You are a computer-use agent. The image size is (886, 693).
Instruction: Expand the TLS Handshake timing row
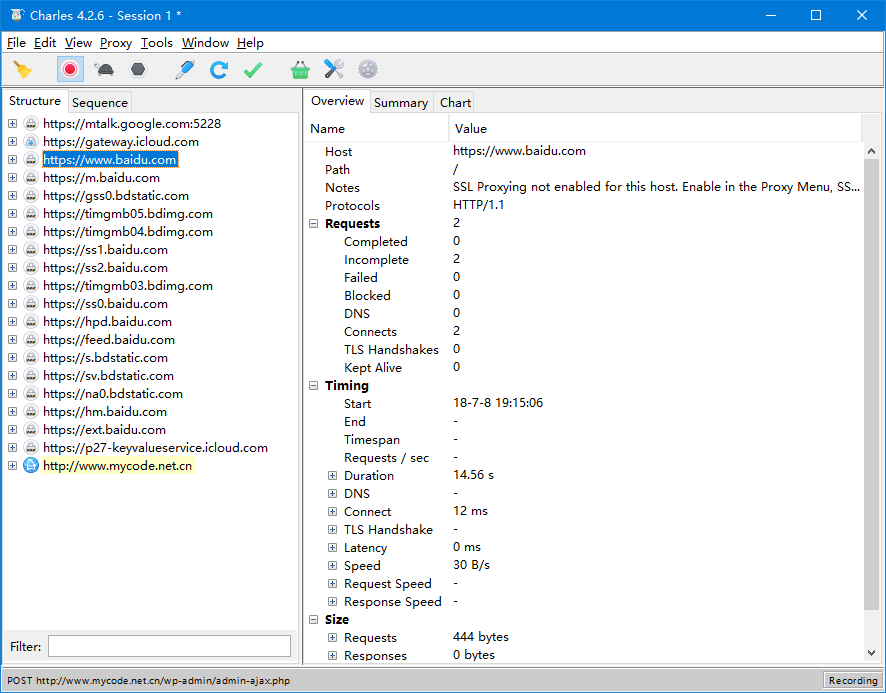(332, 530)
